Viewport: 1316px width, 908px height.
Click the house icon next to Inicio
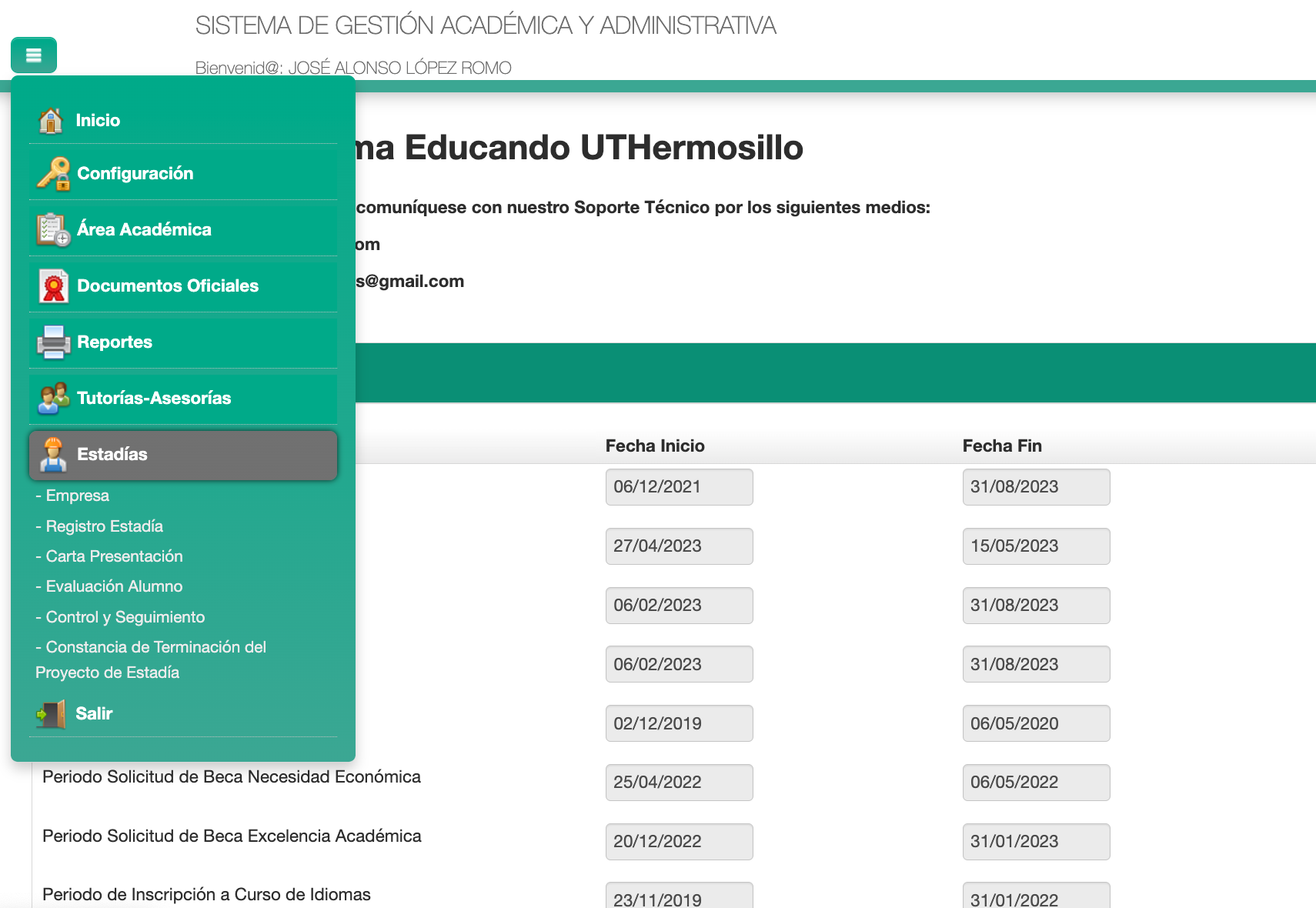(x=51, y=121)
